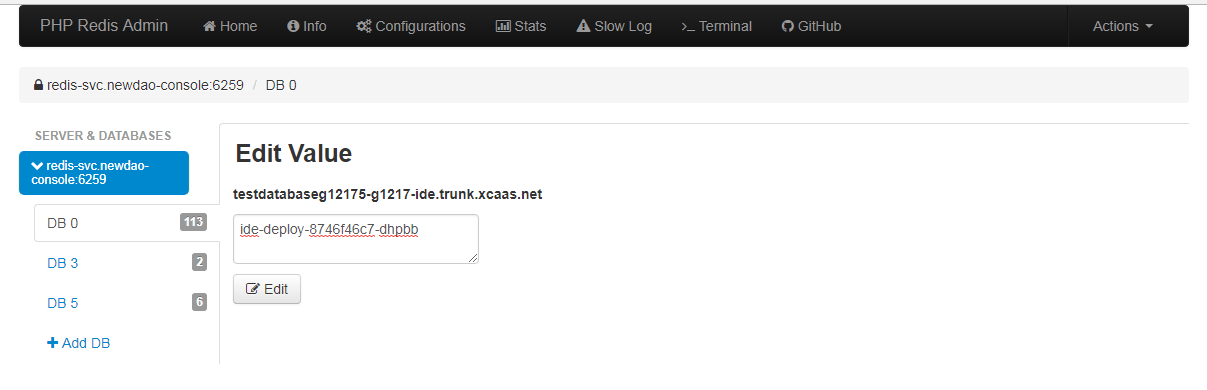
Task: Click the Terminal prompt icon
Action: (688, 27)
